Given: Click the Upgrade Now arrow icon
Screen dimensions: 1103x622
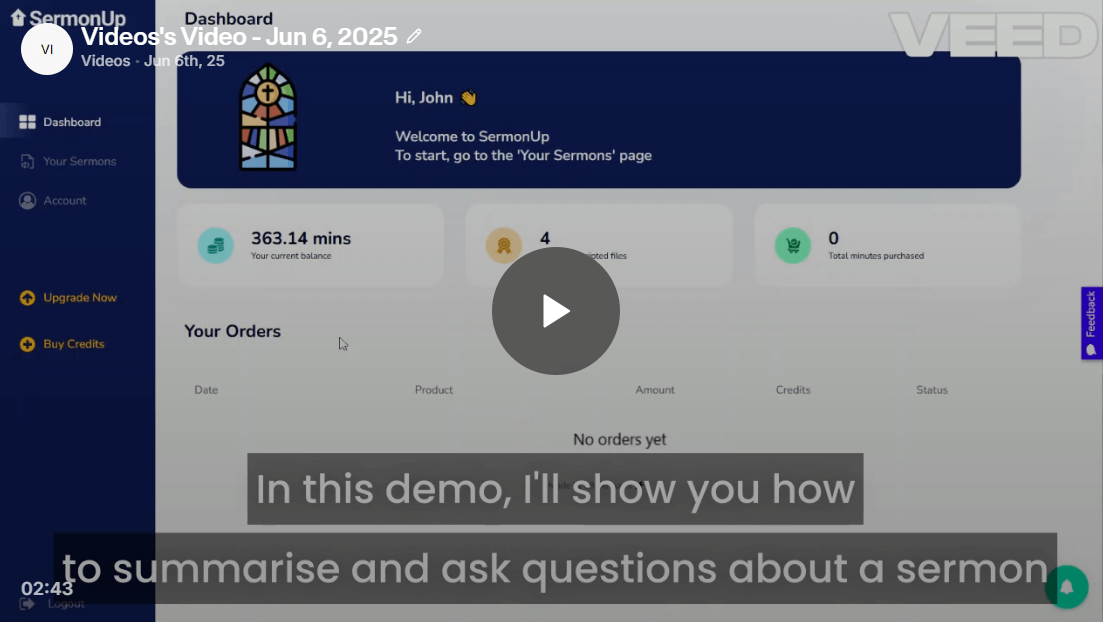Looking at the screenshot, I should (x=27, y=298).
